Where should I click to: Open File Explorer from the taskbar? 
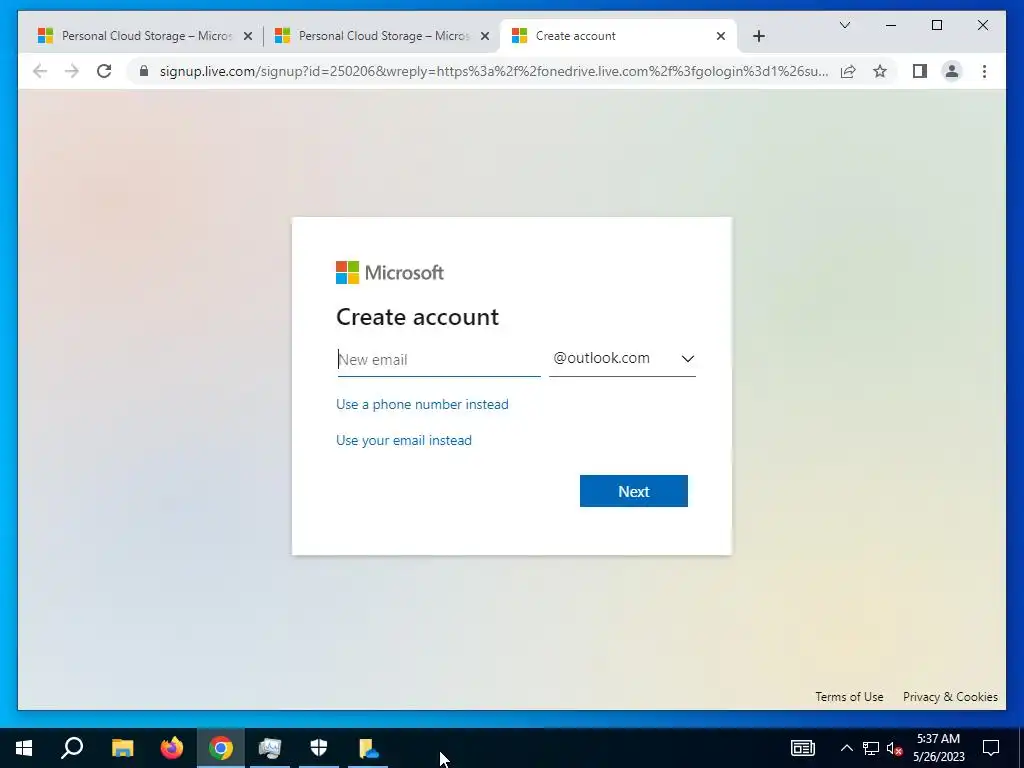click(122, 748)
